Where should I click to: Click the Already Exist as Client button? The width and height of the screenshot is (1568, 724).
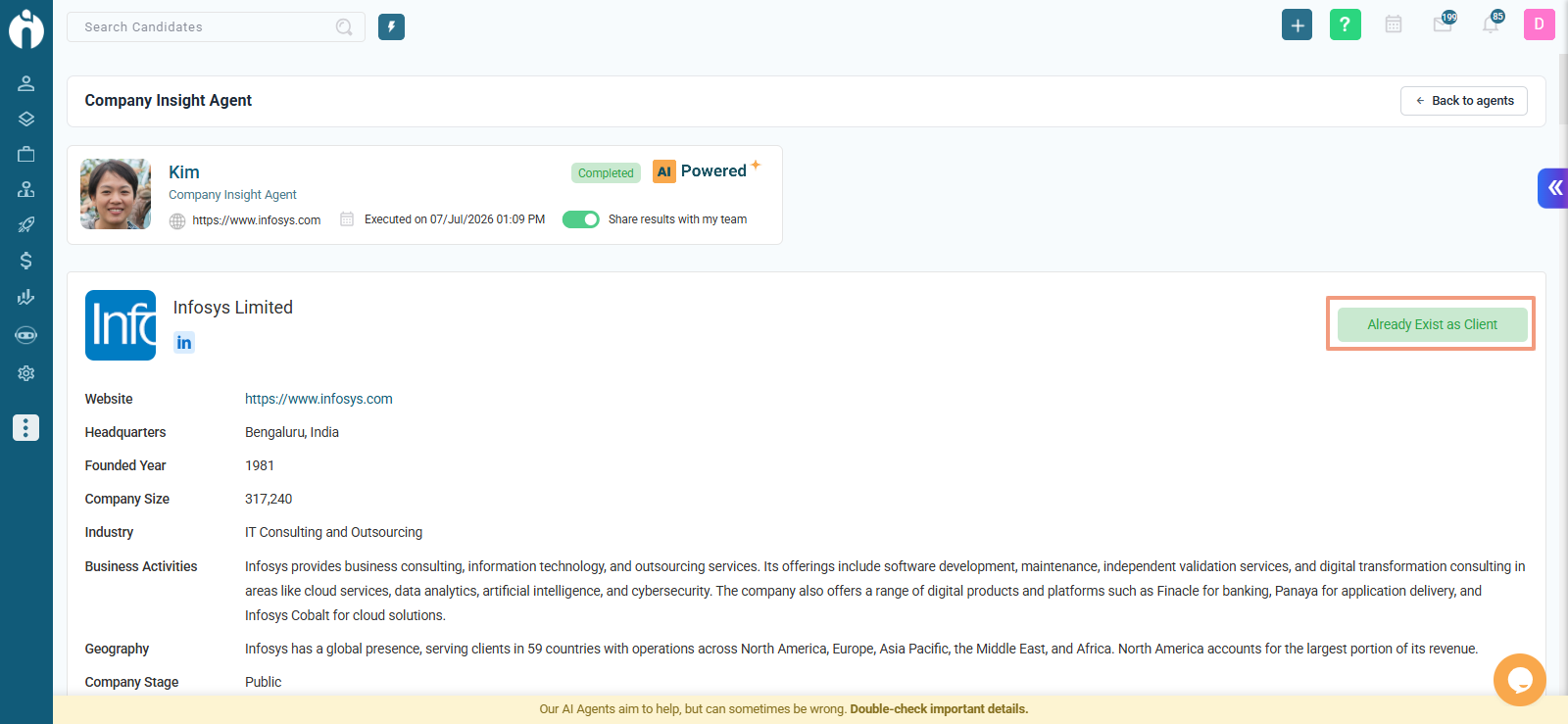tap(1432, 324)
